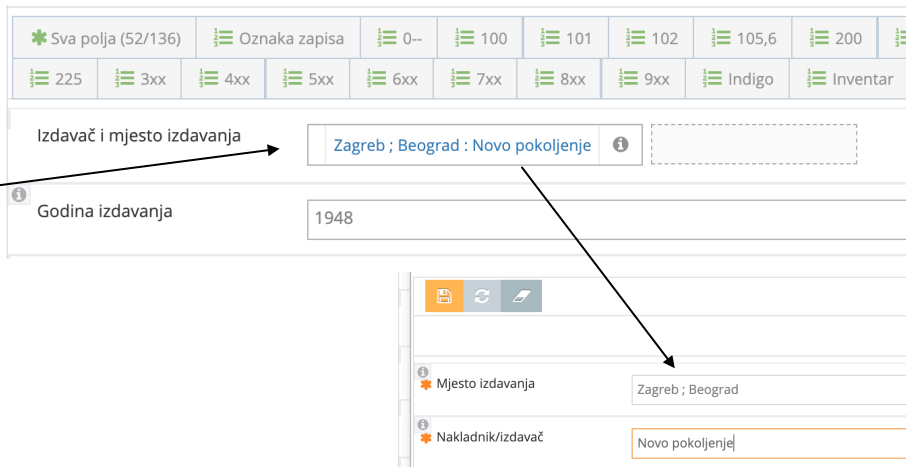This screenshot has height=467, width=906.
Task: Click the Godina izdavanja field with 1948
Action: click(607, 219)
